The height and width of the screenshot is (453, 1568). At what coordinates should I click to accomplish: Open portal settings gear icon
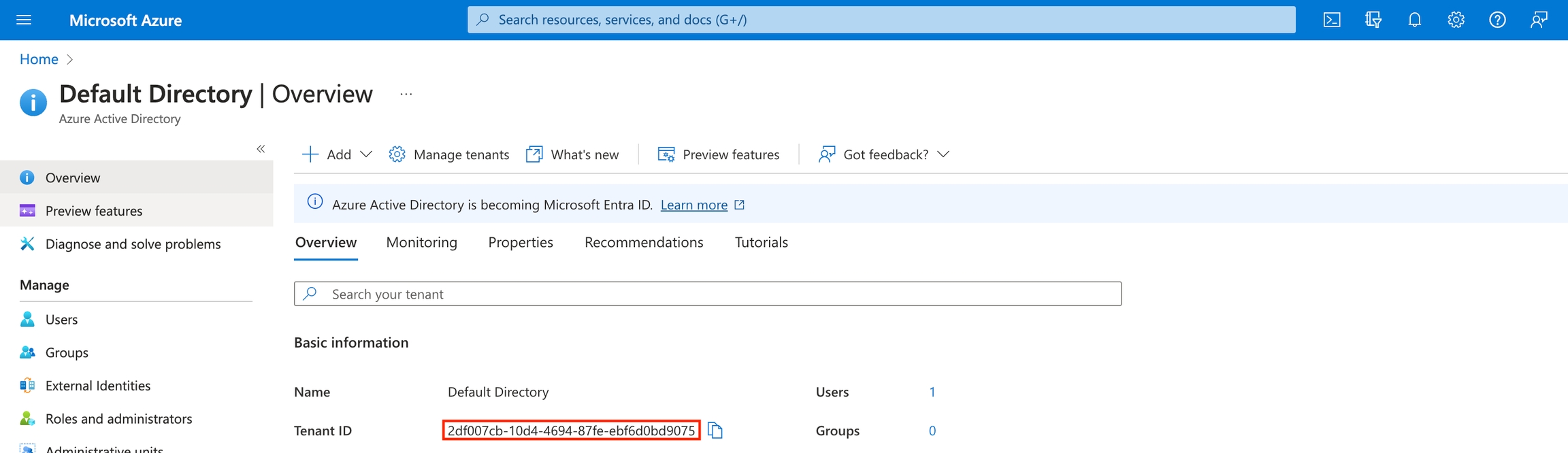[x=1456, y=20]
